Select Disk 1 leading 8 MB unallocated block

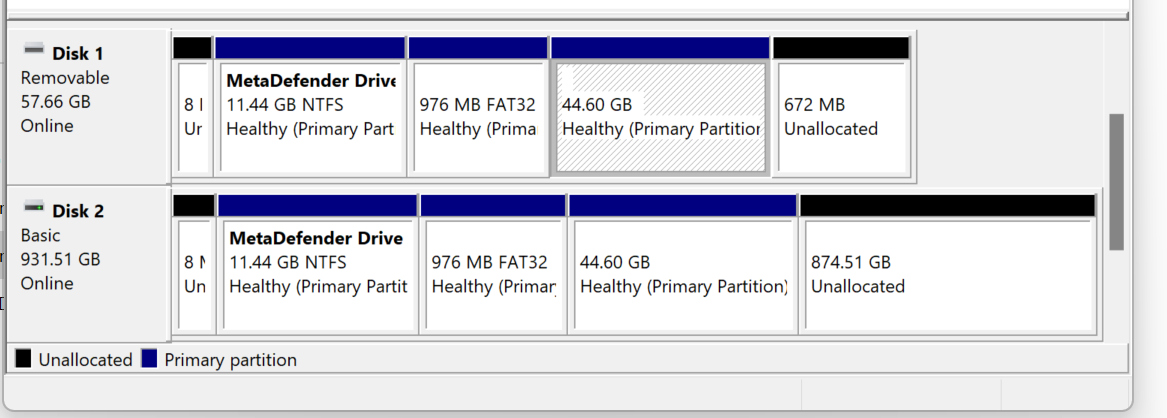click(193, 106)
